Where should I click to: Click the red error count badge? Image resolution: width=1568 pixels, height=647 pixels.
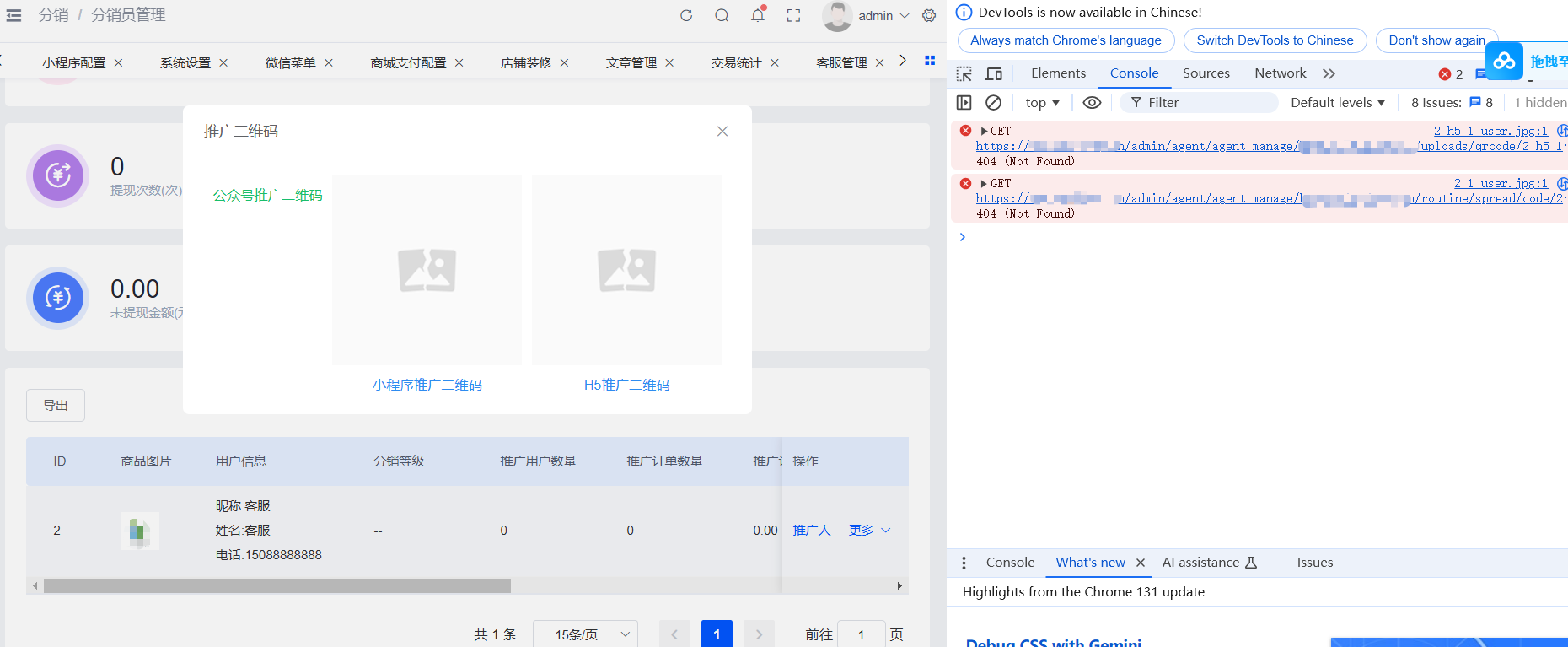[x=1451, y=74]
